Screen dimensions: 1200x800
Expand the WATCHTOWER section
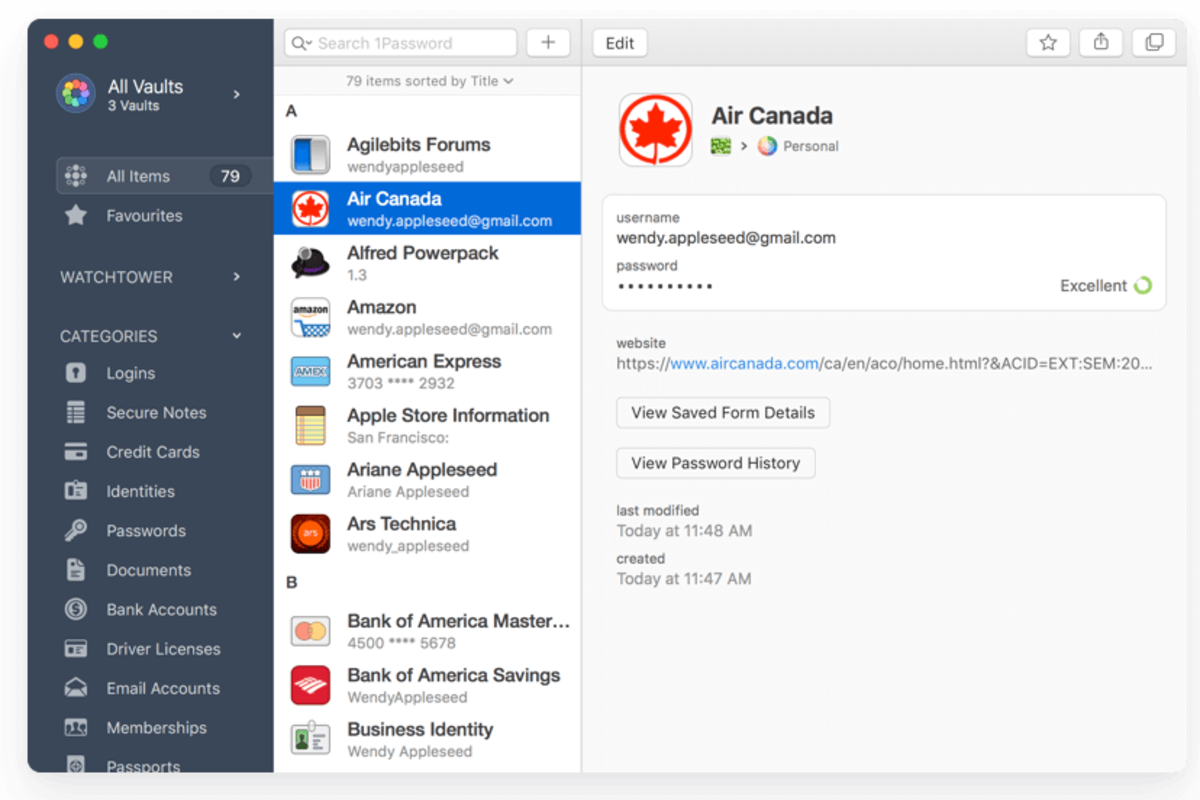pos(237,277)
